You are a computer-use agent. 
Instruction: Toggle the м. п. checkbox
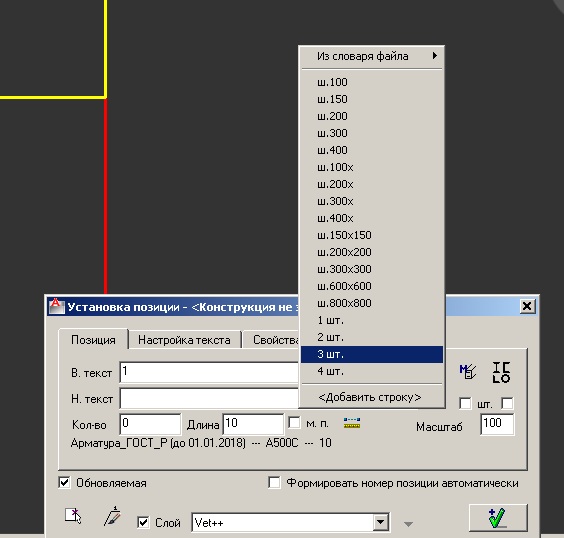(294, 423)
